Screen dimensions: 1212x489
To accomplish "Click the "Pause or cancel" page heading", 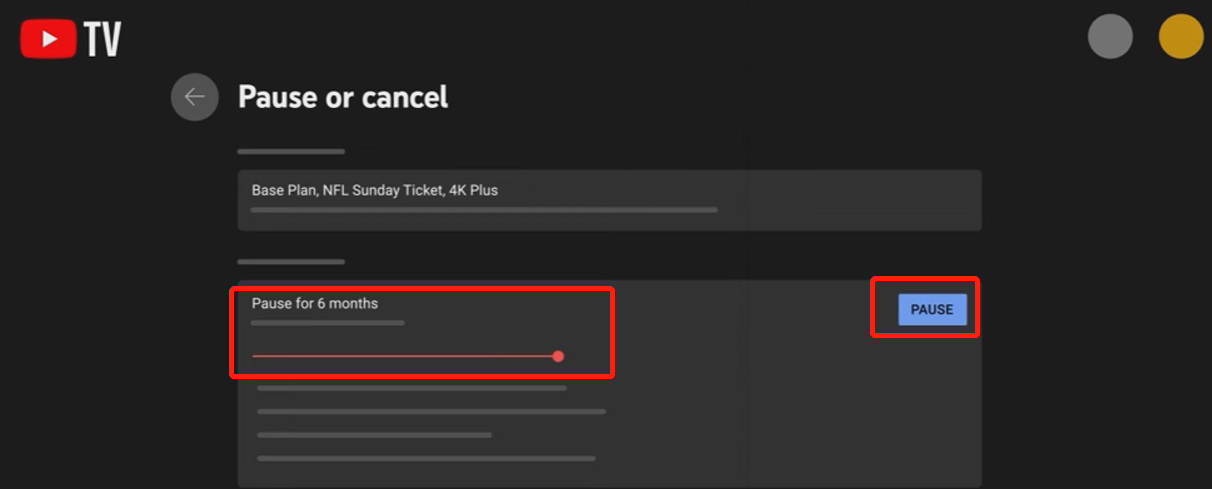I will [343, 97].
